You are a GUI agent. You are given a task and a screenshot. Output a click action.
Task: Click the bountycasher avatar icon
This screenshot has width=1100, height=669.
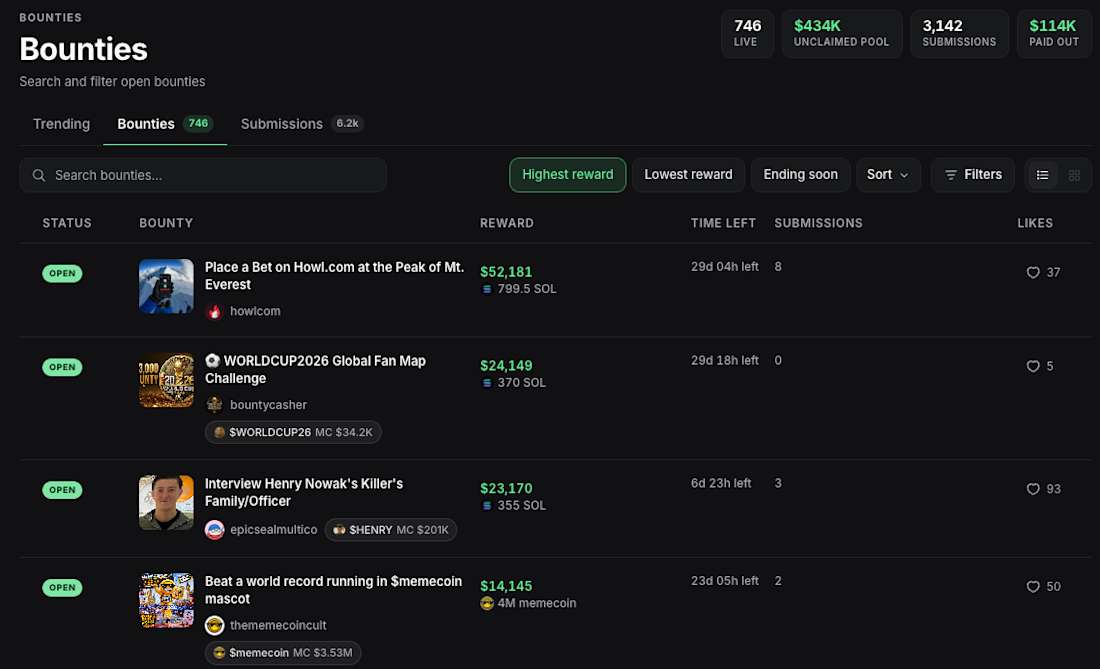(215, 405)
